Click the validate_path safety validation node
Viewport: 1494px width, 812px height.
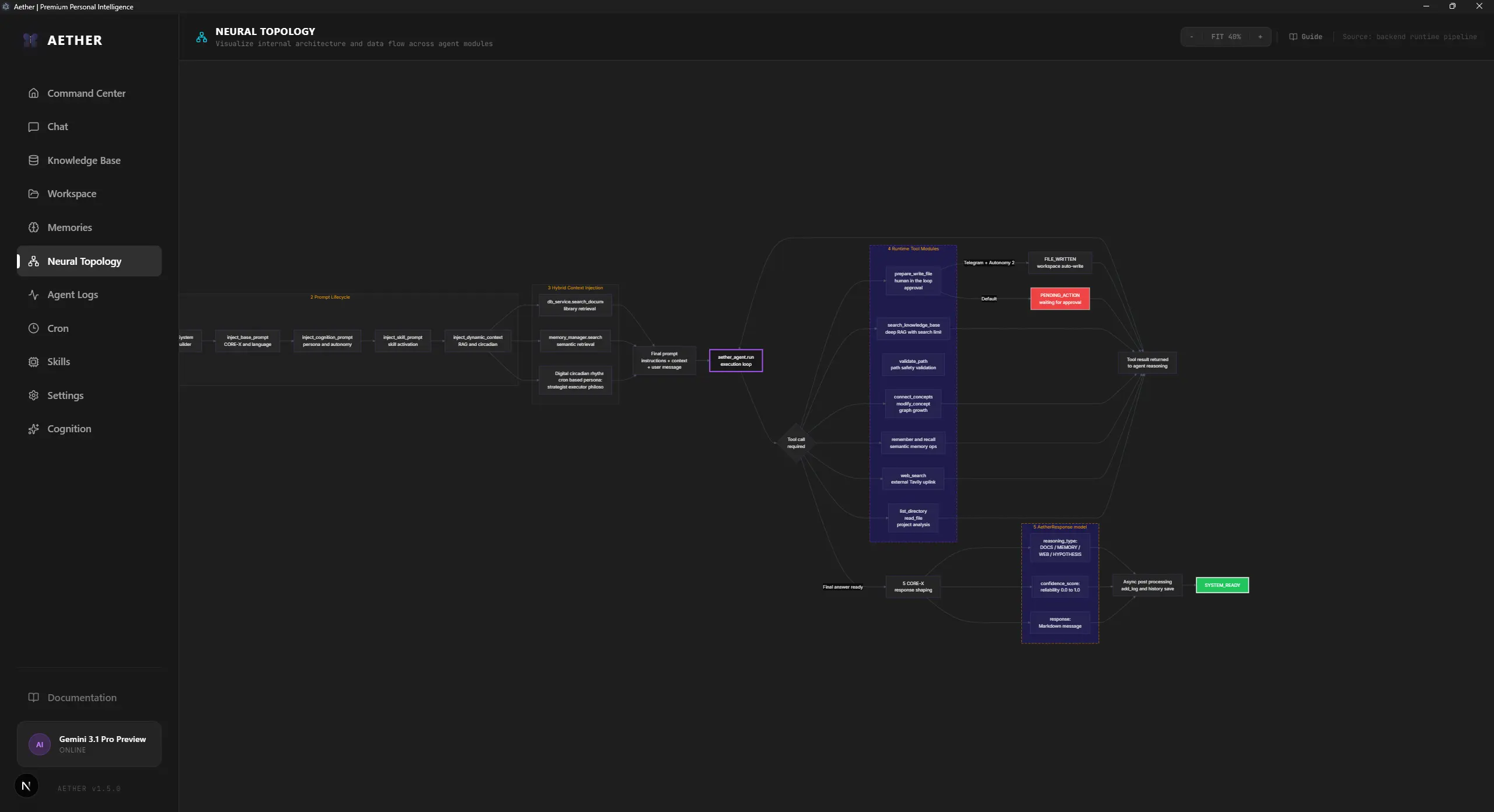pyautogui.click(x=913, y=365)
